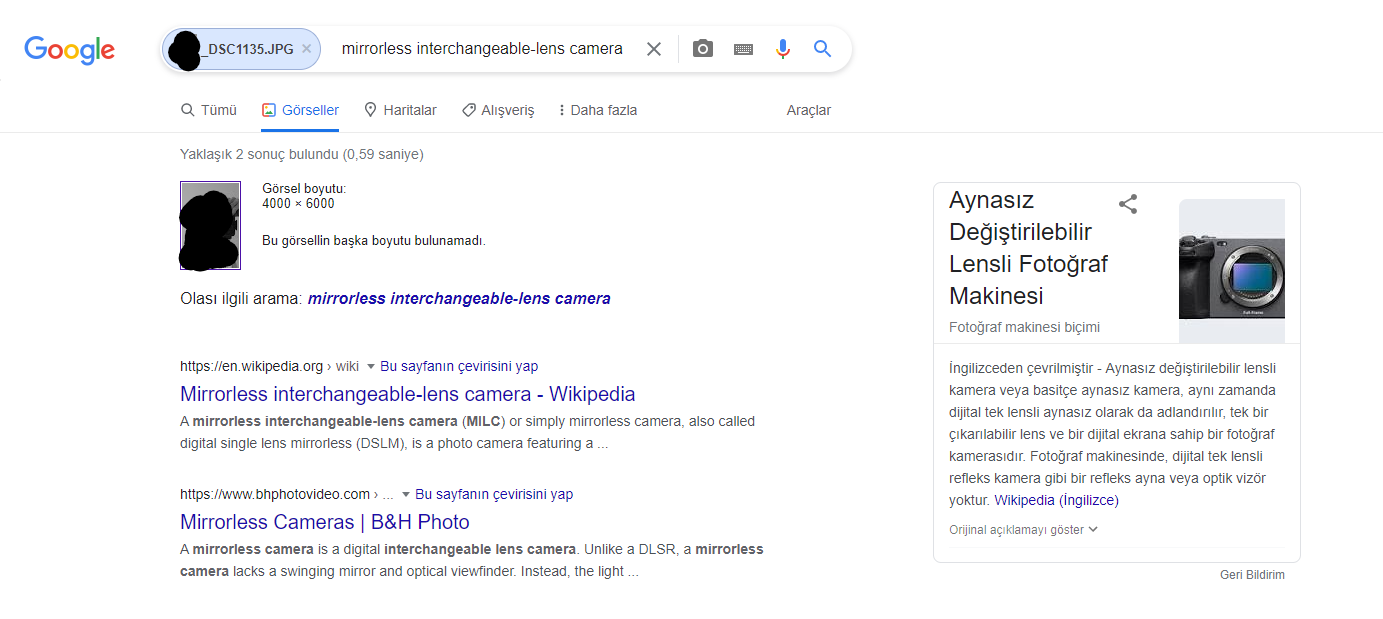Expand the Daha fazla menu

(597, 110)
